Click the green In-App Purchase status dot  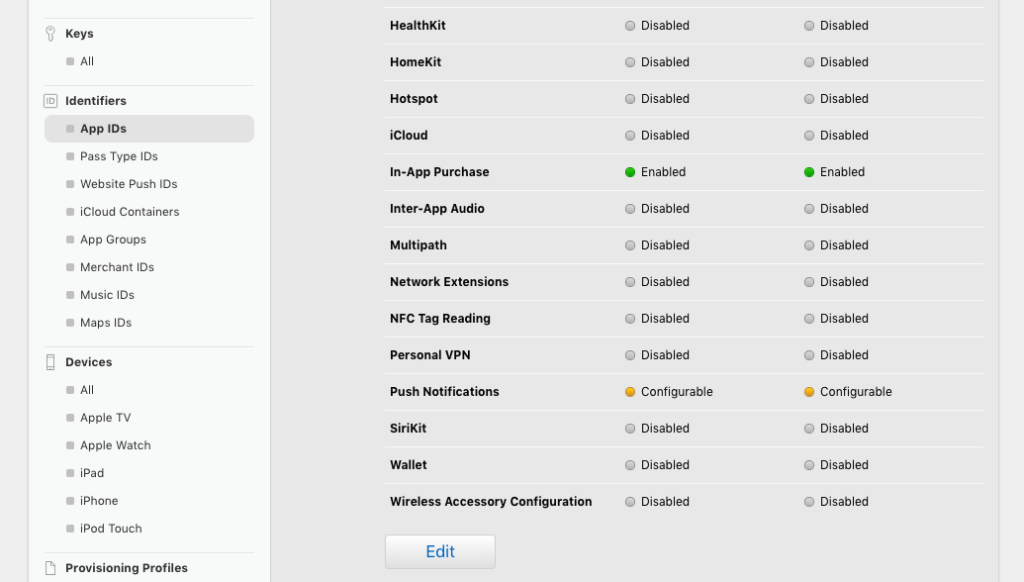pos(630,172)
